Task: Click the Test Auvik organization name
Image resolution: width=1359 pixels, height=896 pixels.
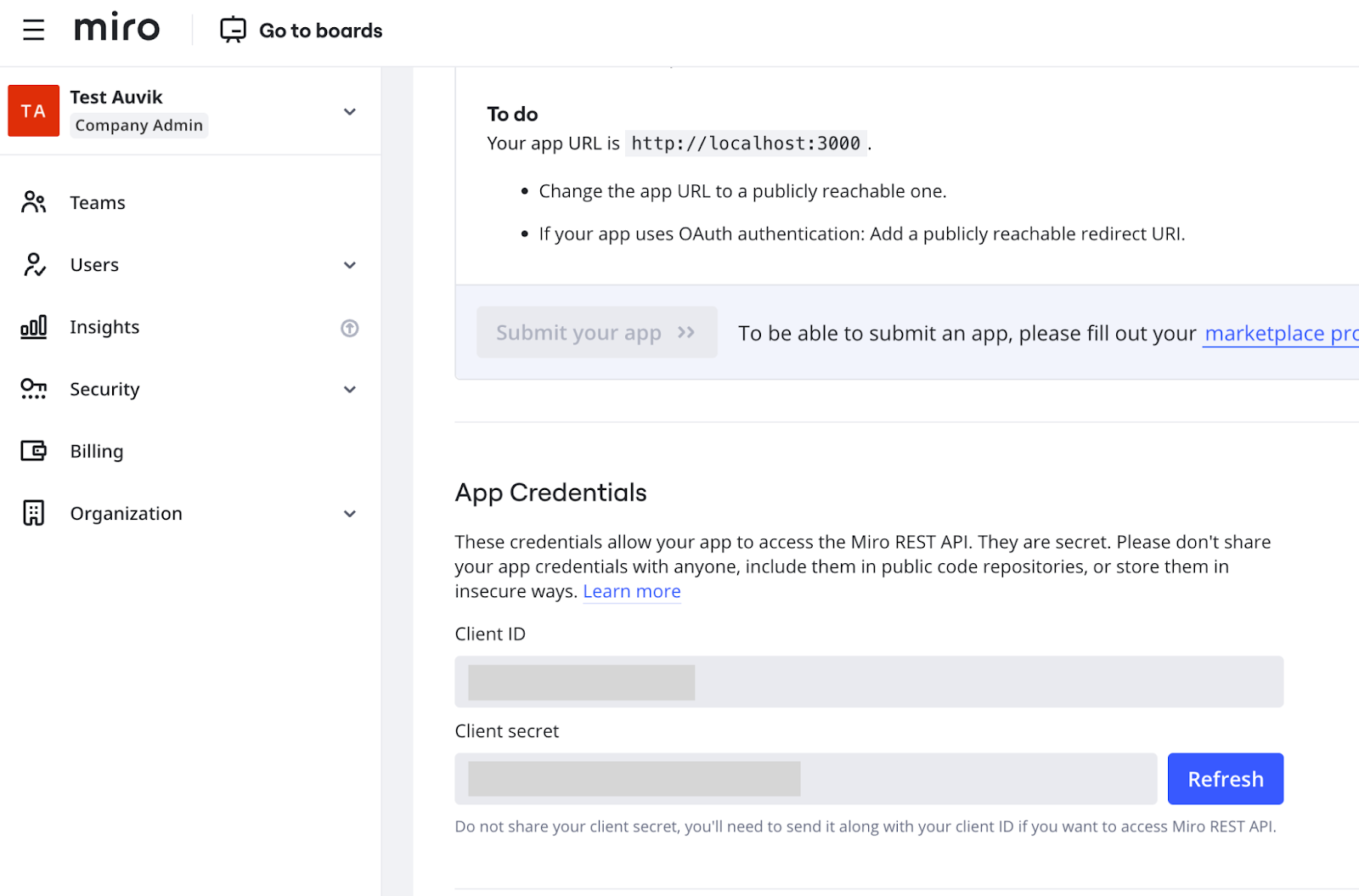Action: (x=116, y=97)
